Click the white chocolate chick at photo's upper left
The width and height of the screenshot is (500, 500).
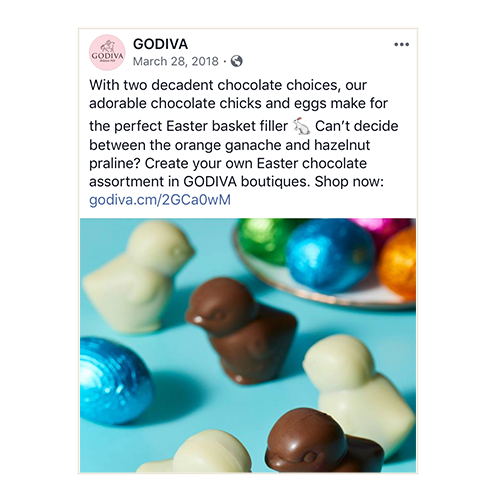(x=139, y=275)
